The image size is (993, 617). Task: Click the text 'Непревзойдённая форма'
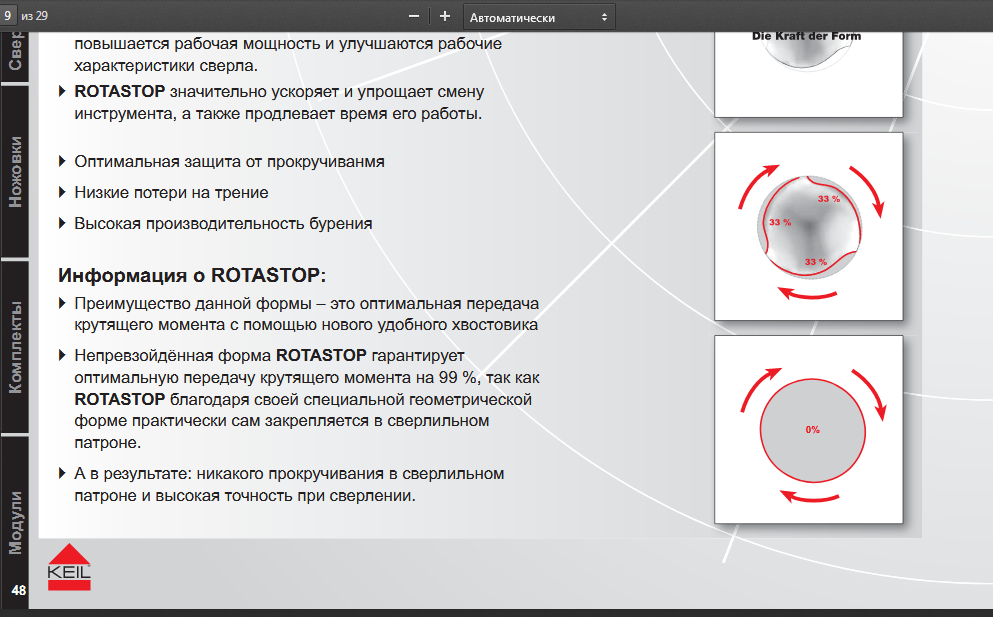click(173, 355)
